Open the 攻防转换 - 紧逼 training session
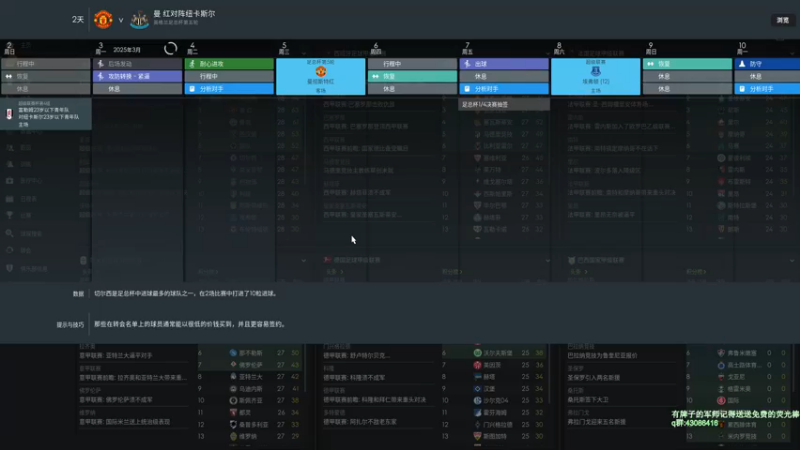800x450 pixels. [137, 76]
